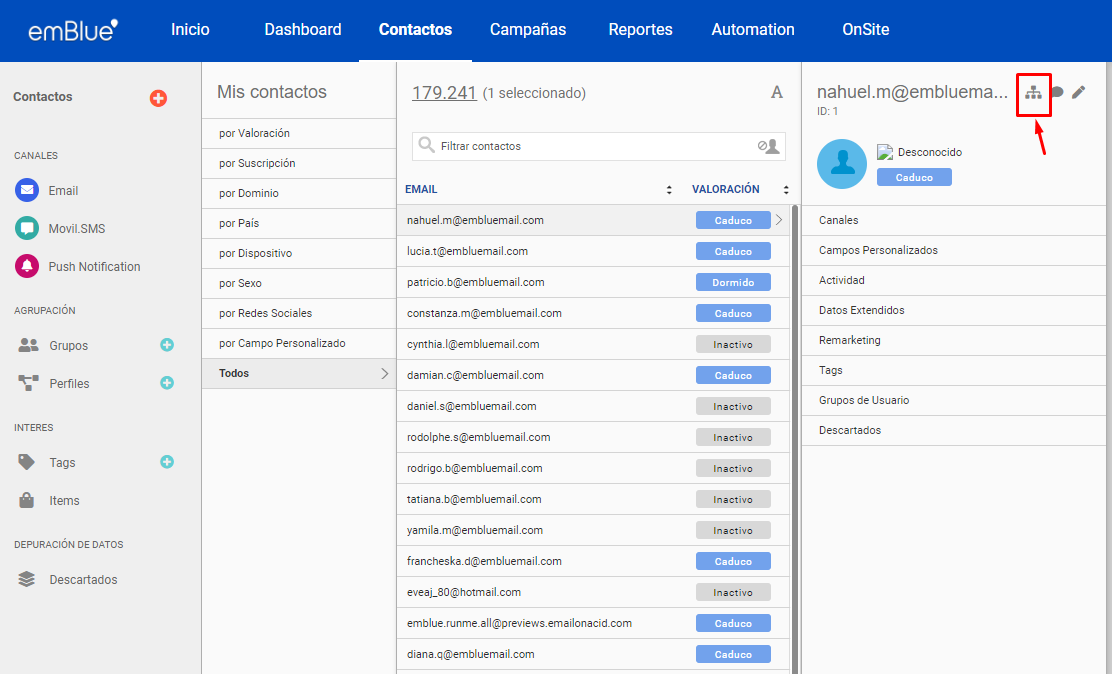
Task: Select the lucia.t@embluemail.com contact row
Action: click(x=467, y=251)
